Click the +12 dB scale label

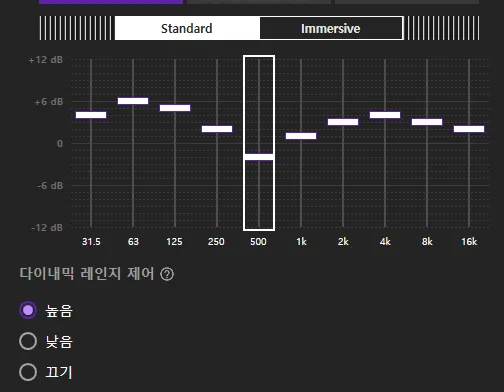click(x=46, y=60)
